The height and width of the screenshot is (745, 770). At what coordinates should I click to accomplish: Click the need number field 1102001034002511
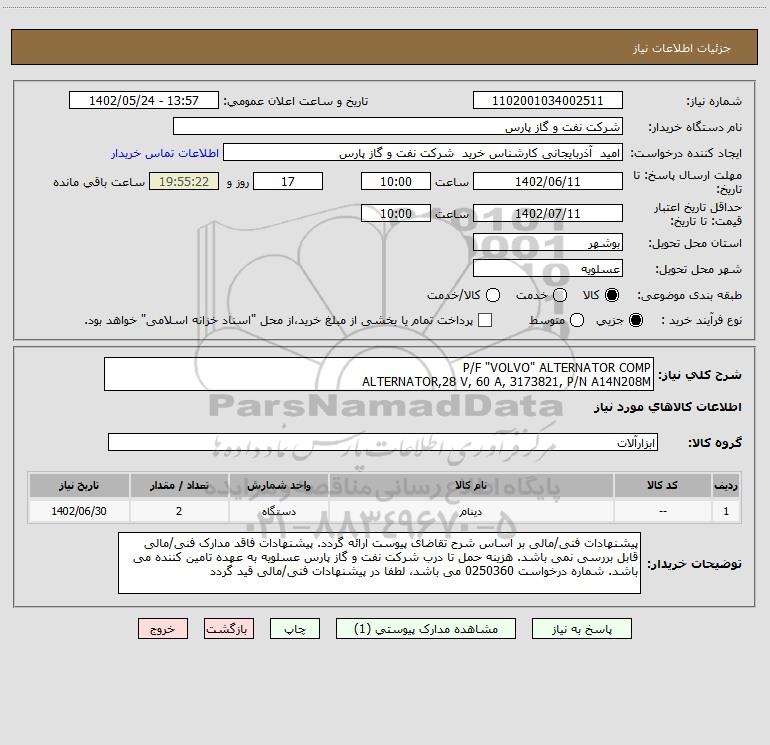pos(548,101)
